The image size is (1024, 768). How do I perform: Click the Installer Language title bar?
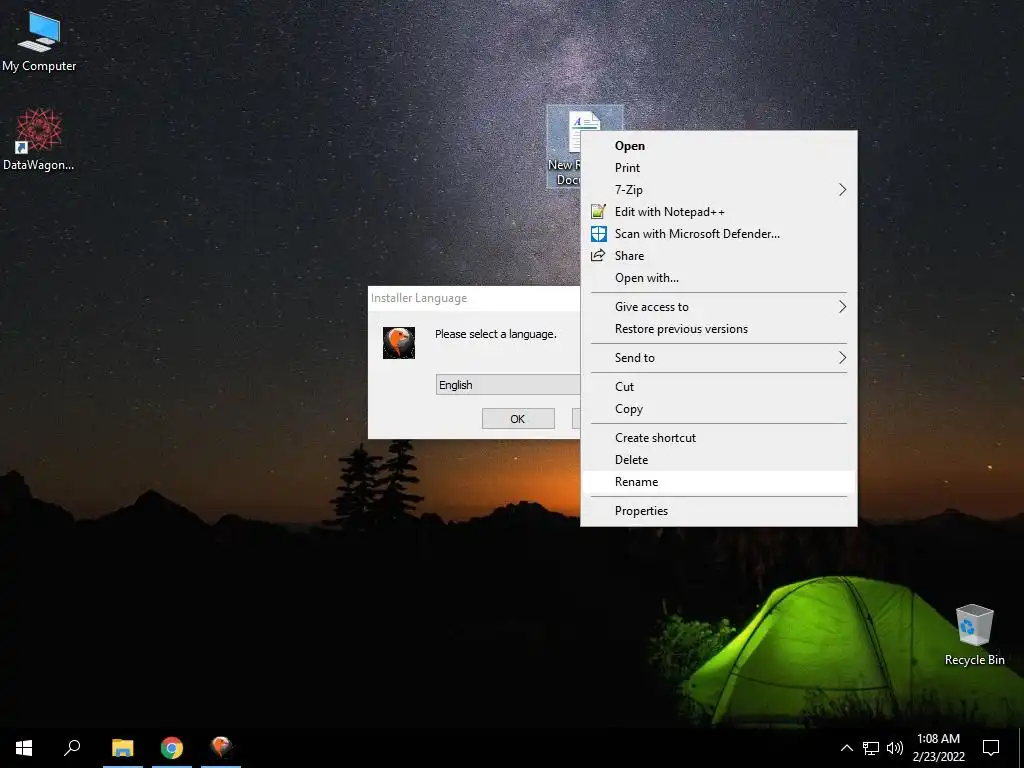pos(473,298)
